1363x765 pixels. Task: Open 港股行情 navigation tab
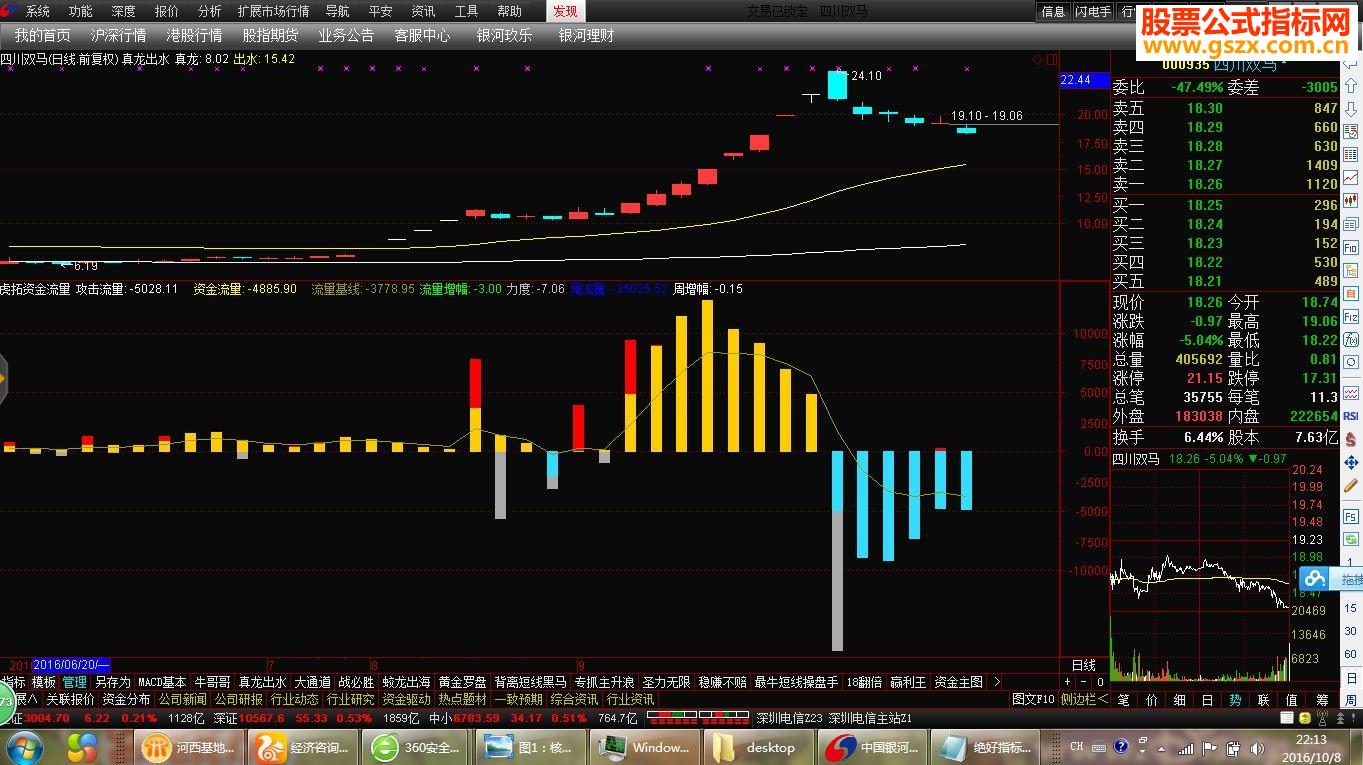(194, 35)
